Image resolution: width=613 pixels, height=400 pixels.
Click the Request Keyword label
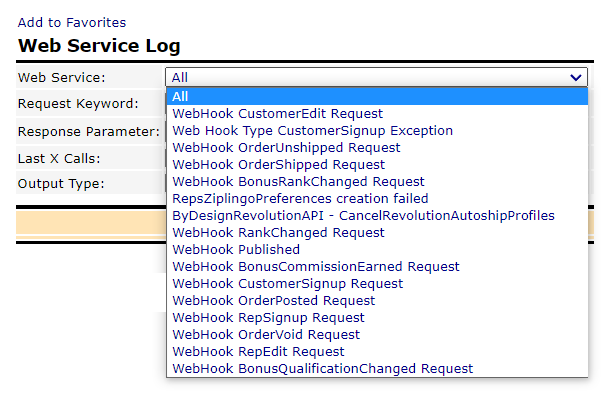78,104
